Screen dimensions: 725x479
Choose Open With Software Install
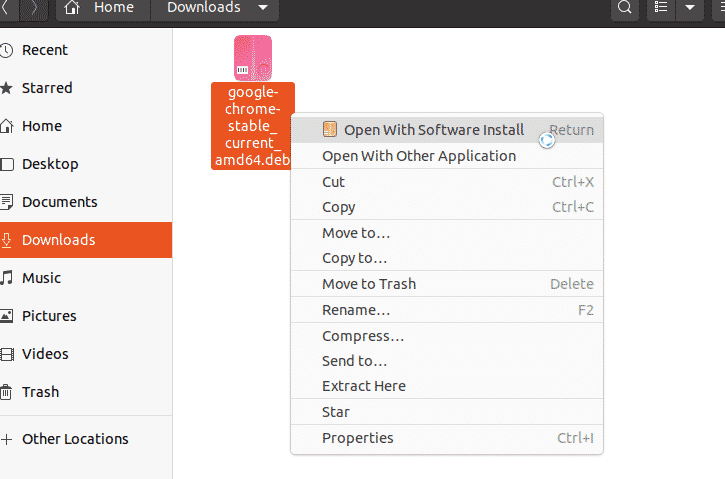pos(447,129)
